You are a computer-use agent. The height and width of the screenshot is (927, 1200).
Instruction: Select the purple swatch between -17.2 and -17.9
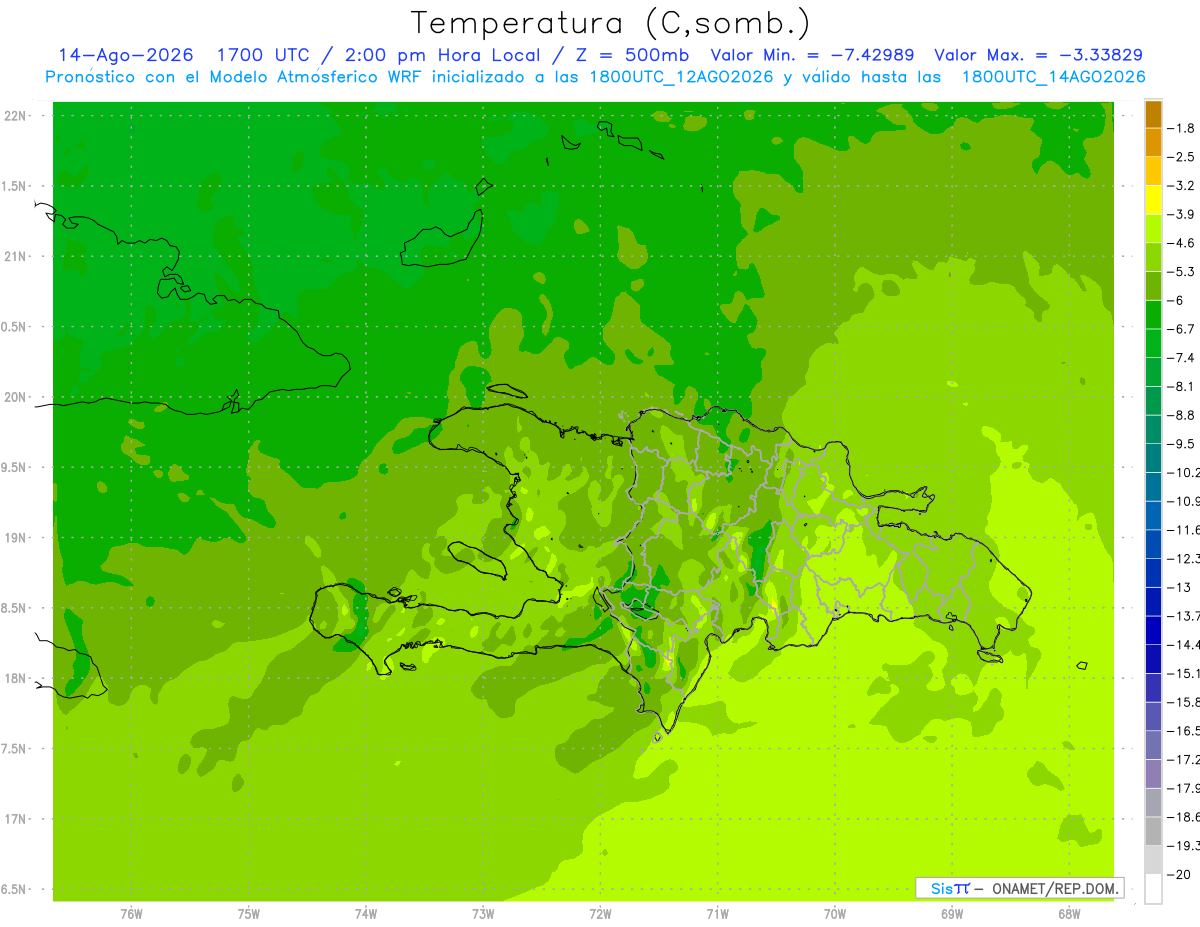click(x=1153, y=774)
